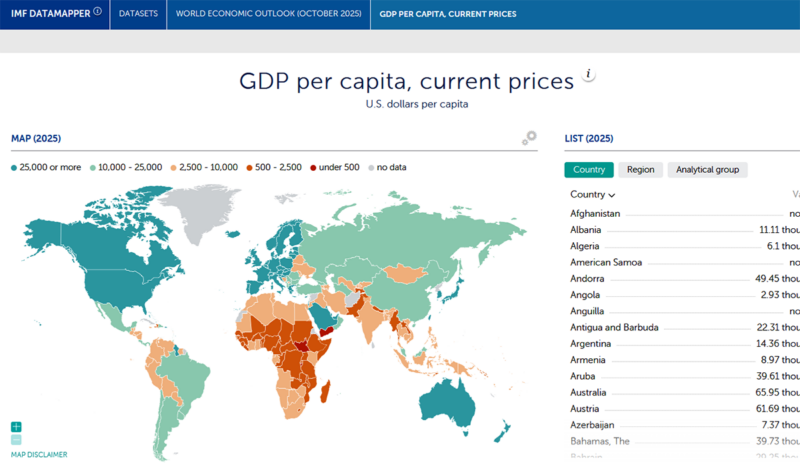Open World Economic Outlook (October 2025)

(x=267, y=14)
